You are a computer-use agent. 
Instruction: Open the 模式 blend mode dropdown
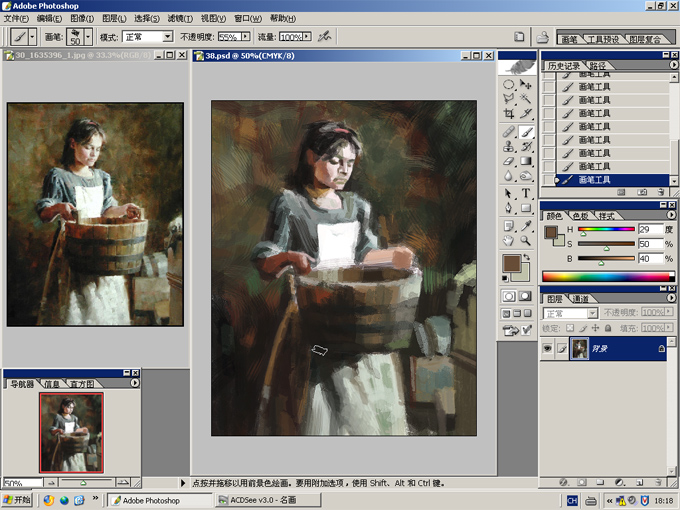click(x=168, y=37)
